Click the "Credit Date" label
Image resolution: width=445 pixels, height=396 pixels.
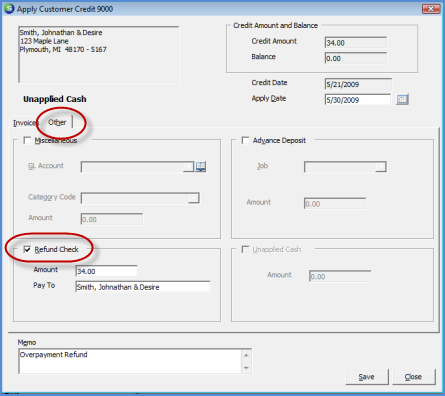269,83
